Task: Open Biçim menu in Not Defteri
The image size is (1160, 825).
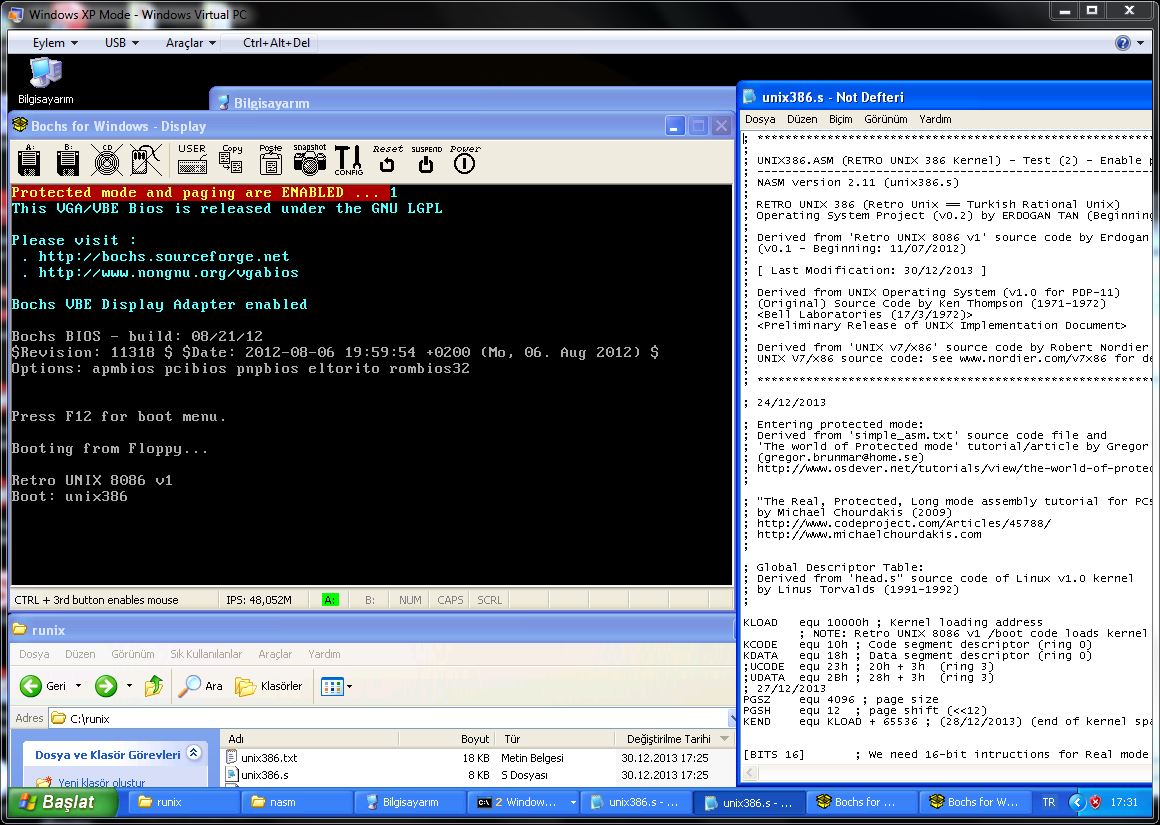Action: coord(840,119)
